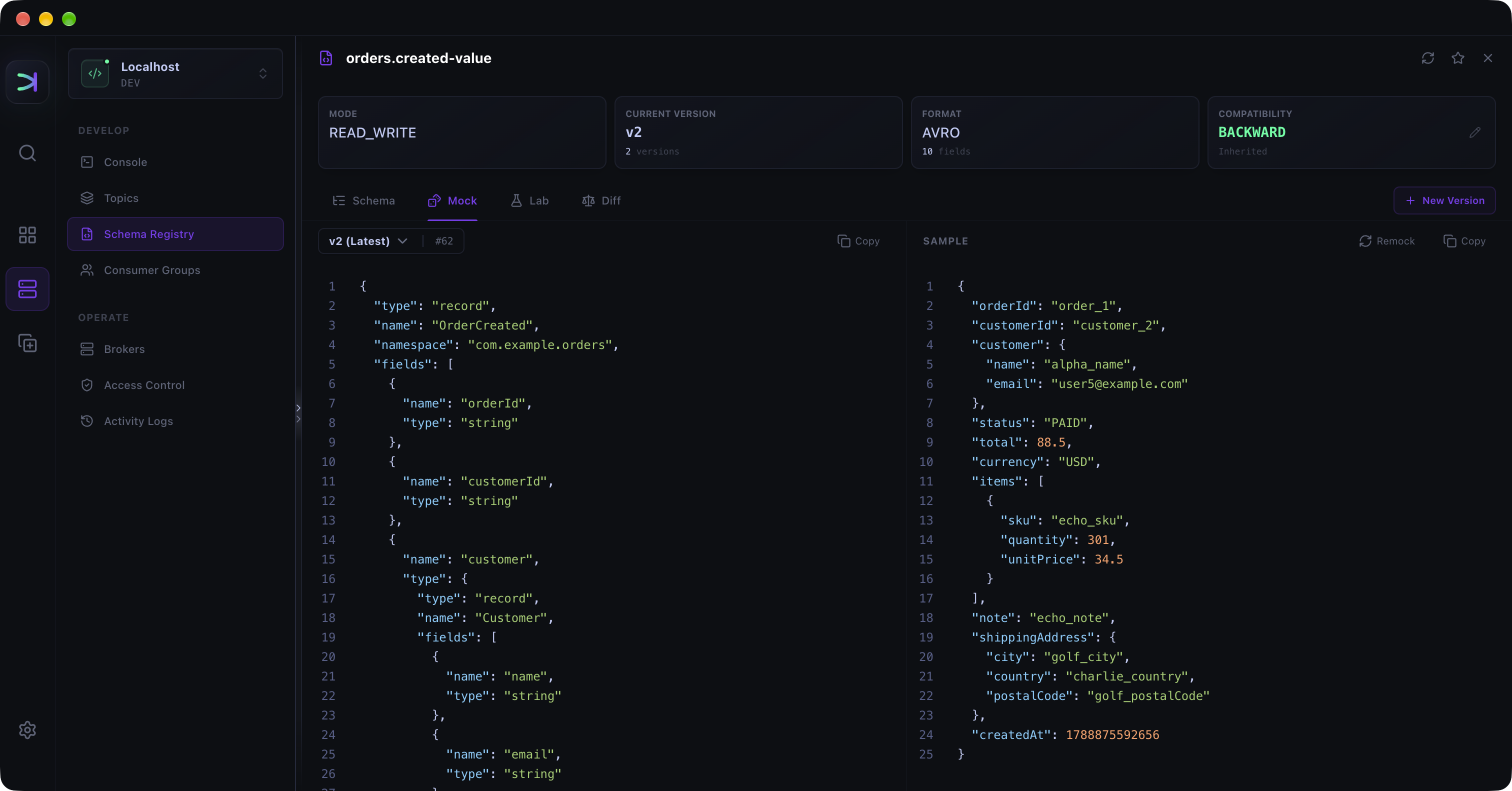The width and height of the screenshot is (1512, 791).
Task: Click the "2 versions" text under current version
Action: (x=652, y=151)
